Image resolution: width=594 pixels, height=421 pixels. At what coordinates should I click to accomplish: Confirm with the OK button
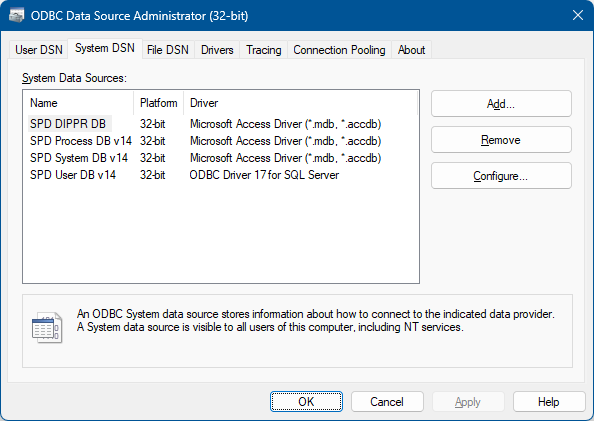click(306, 402)
